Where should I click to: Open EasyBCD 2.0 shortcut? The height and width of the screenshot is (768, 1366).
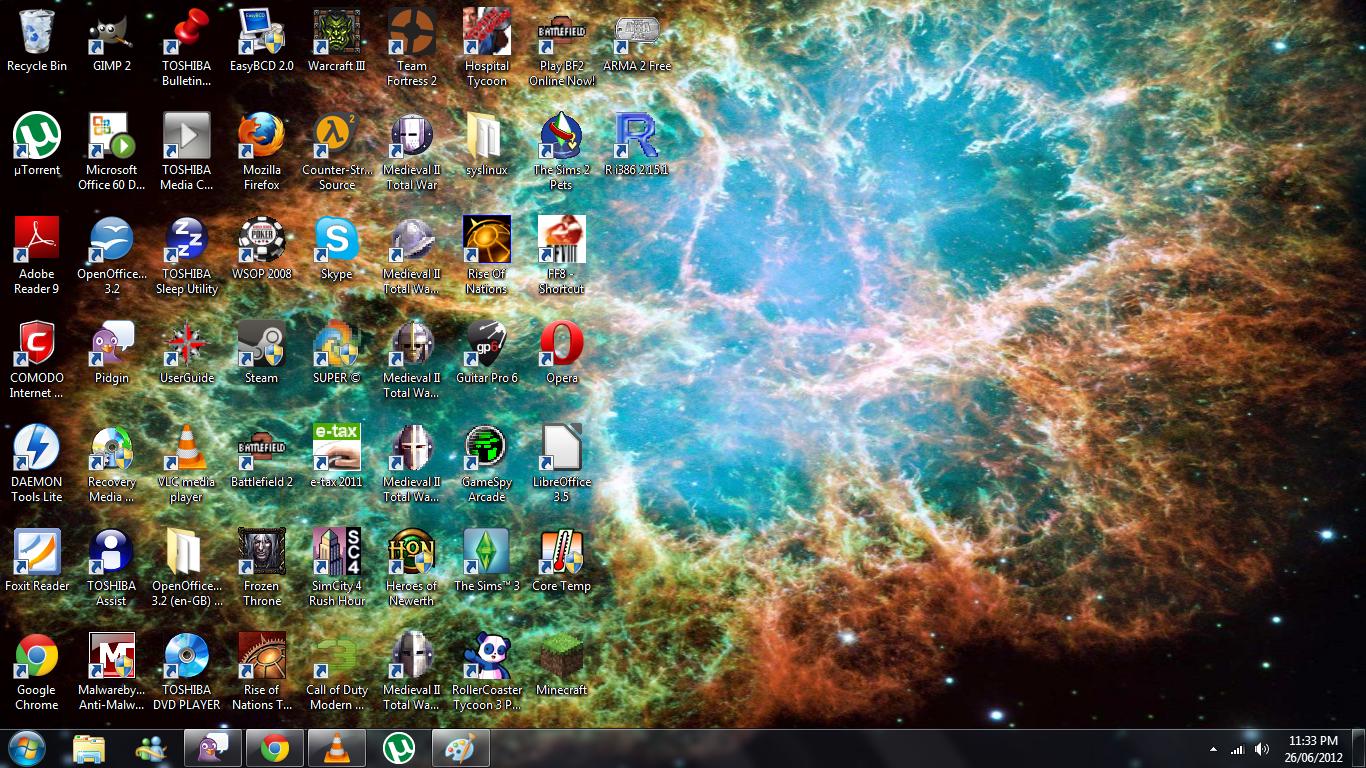coord(262,41)
